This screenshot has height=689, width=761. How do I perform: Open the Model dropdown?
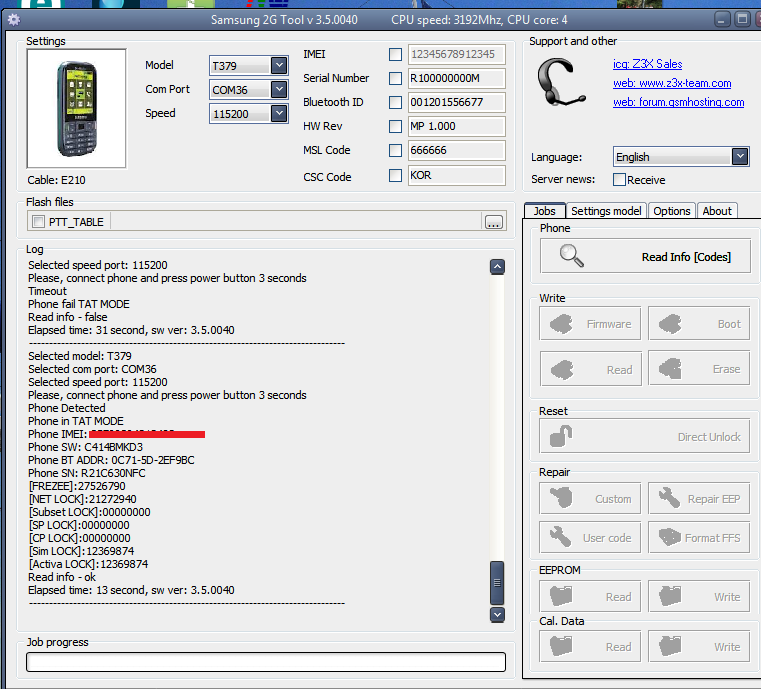279,65
